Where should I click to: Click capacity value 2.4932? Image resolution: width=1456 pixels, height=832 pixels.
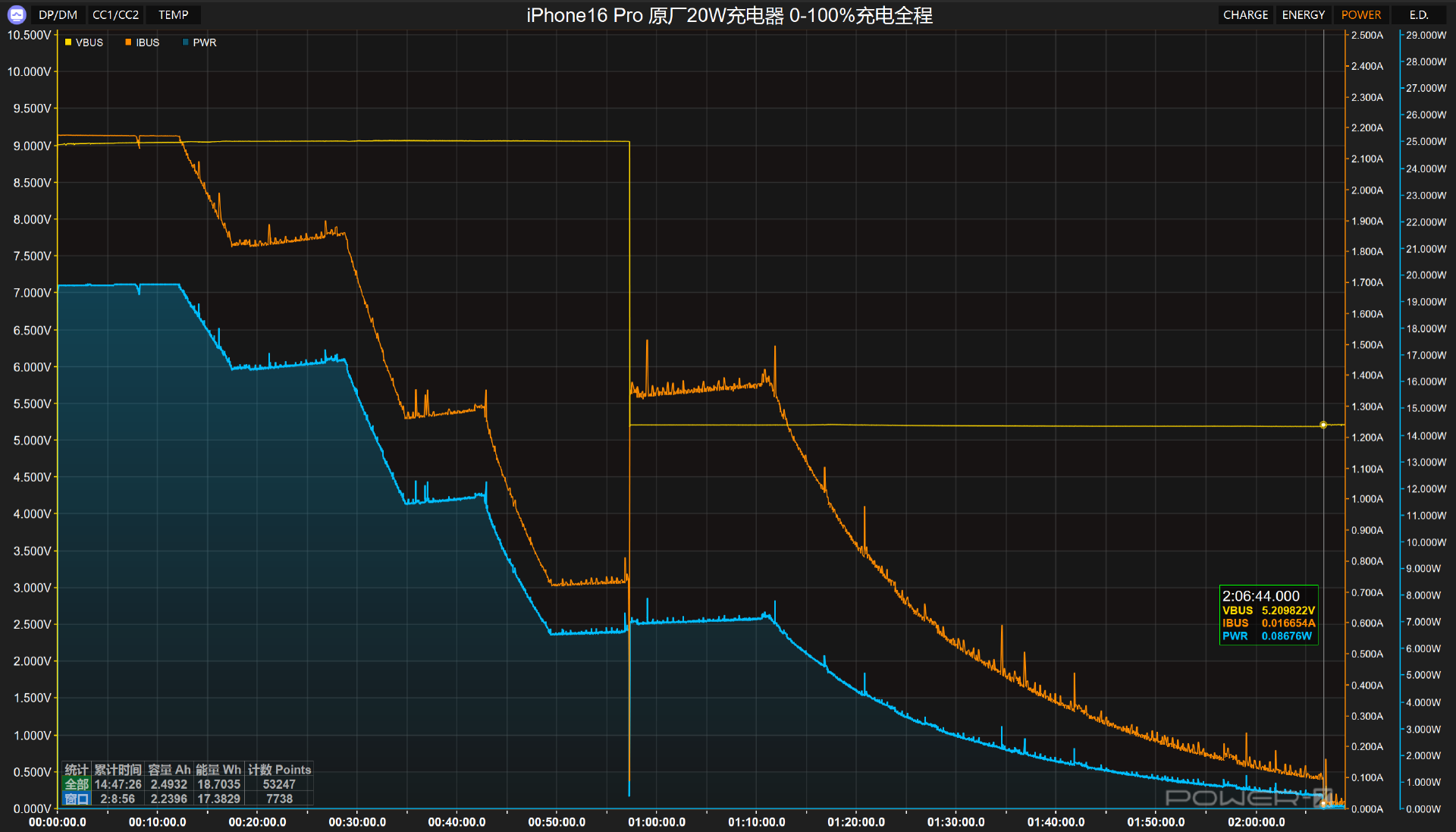click(169, 784)
